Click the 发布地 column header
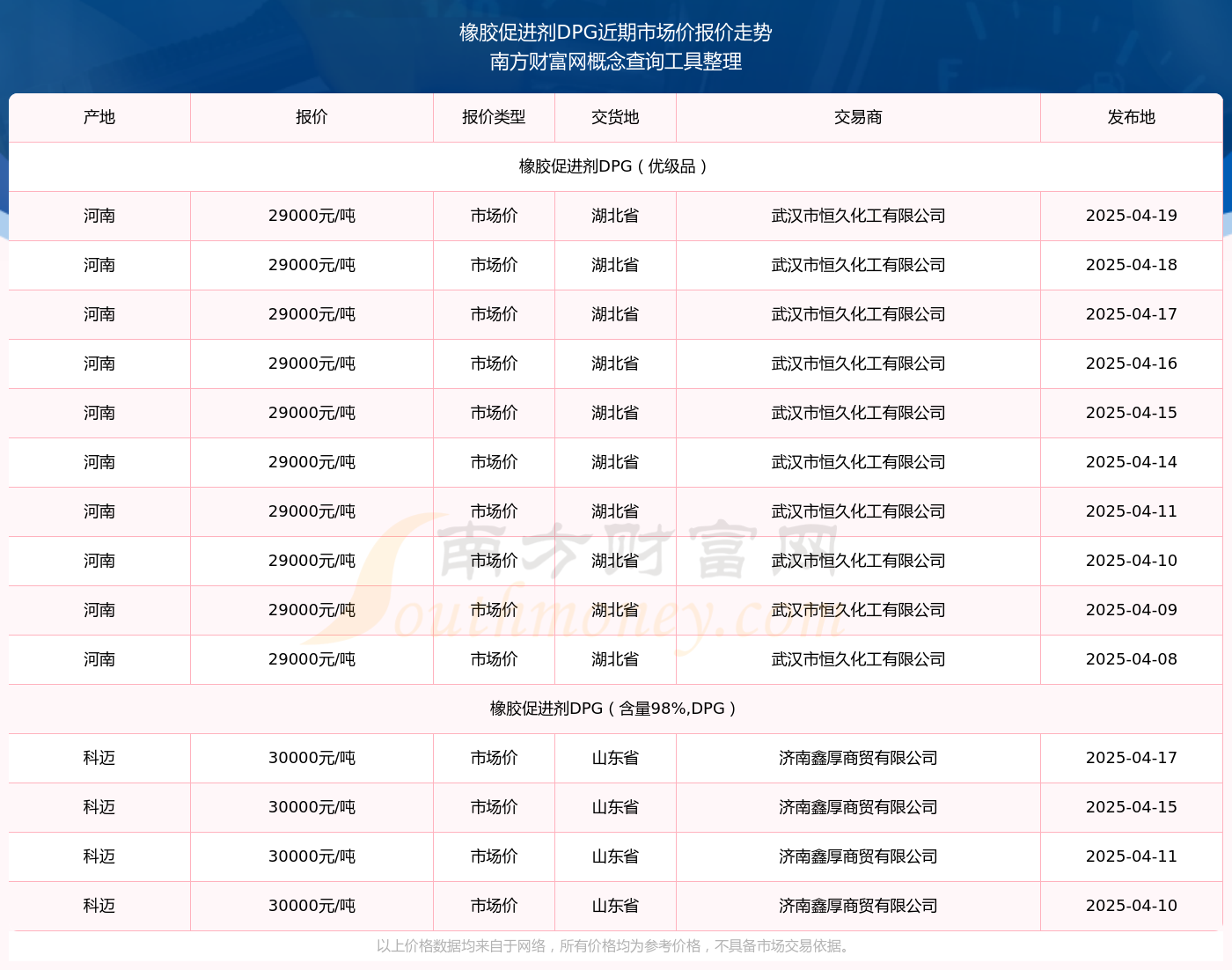 [1132, 117]
